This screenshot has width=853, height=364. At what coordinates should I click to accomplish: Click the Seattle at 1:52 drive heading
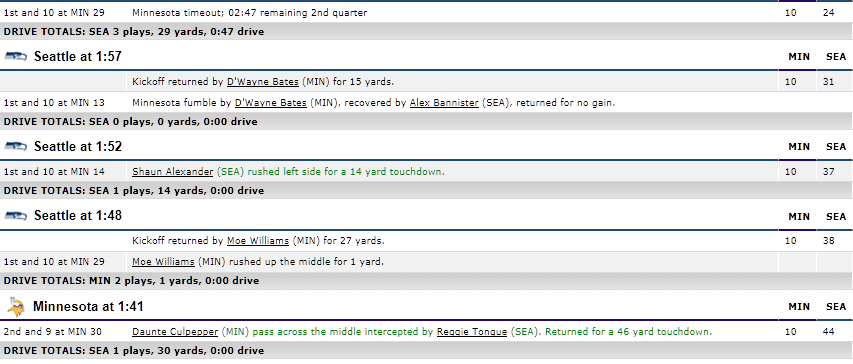[78, 146]
